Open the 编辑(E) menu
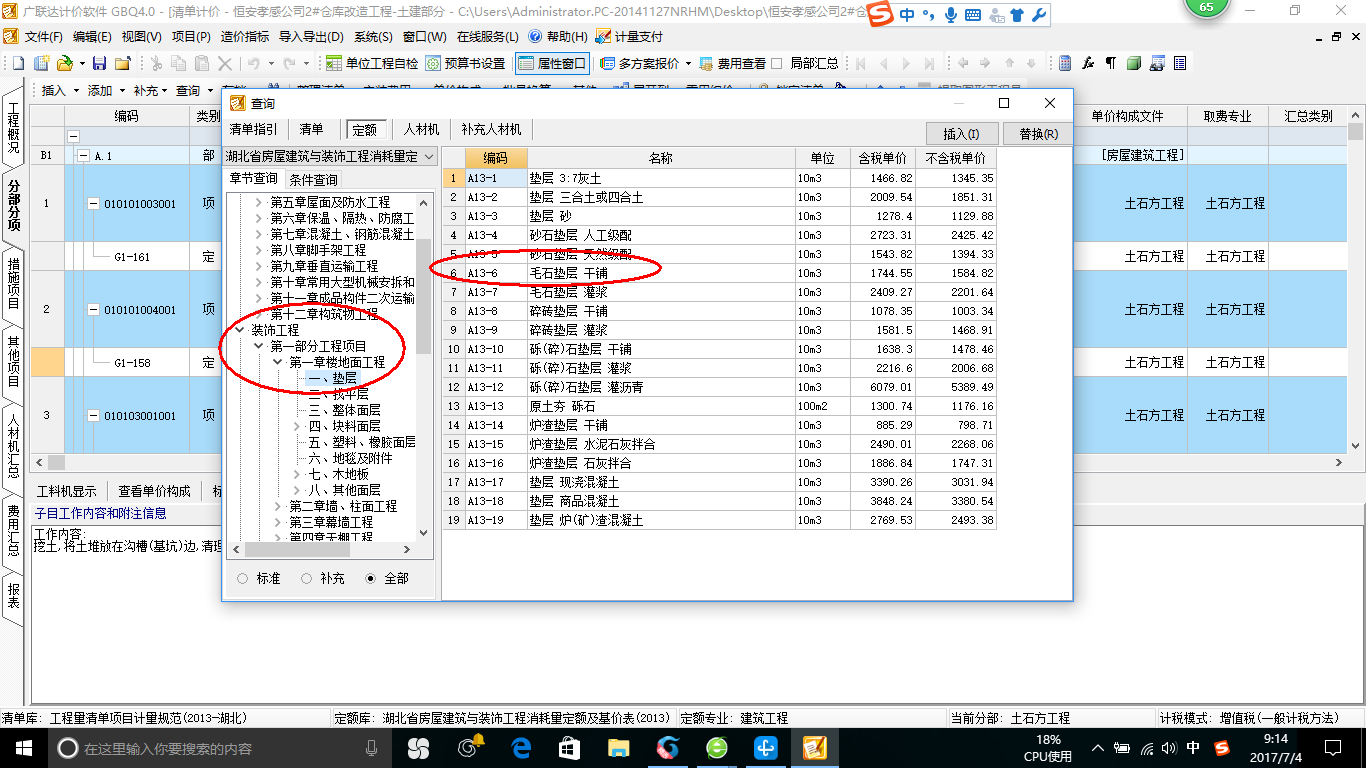Screen dimensions: 1366x768 92,36
